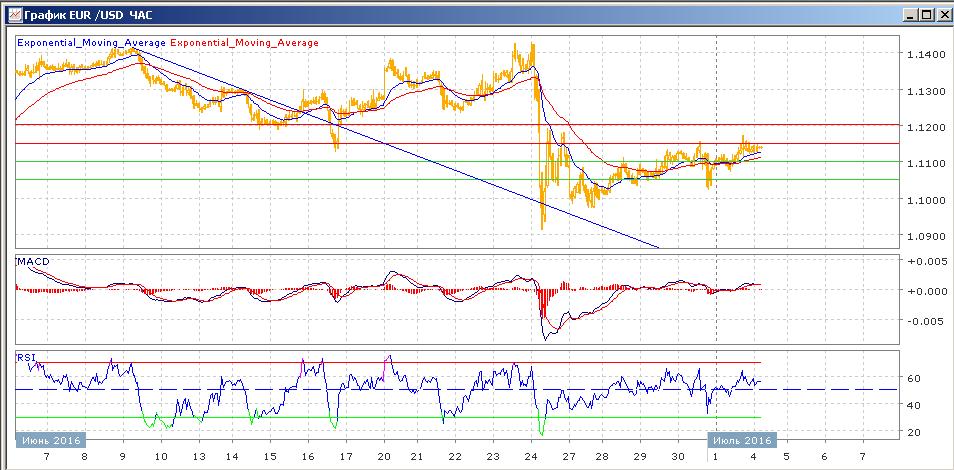Screen dimensions: 954x470
Task: Select the MACD indicator panel label
Action: tap(33, 262)
